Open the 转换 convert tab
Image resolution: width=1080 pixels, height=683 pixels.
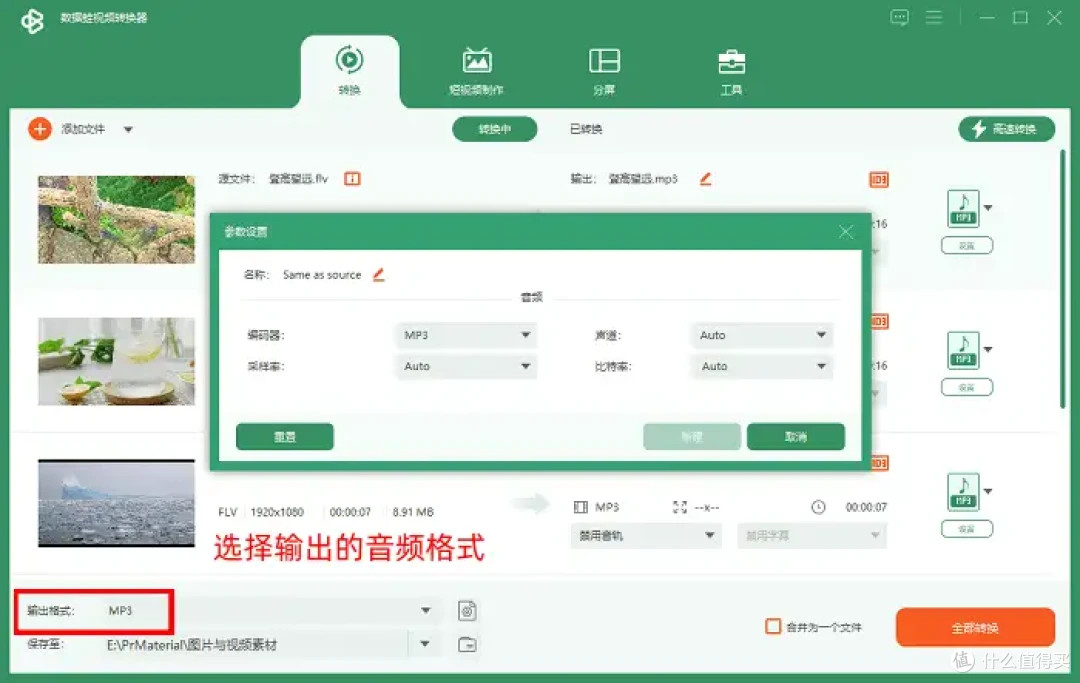(x=349, y=72)
